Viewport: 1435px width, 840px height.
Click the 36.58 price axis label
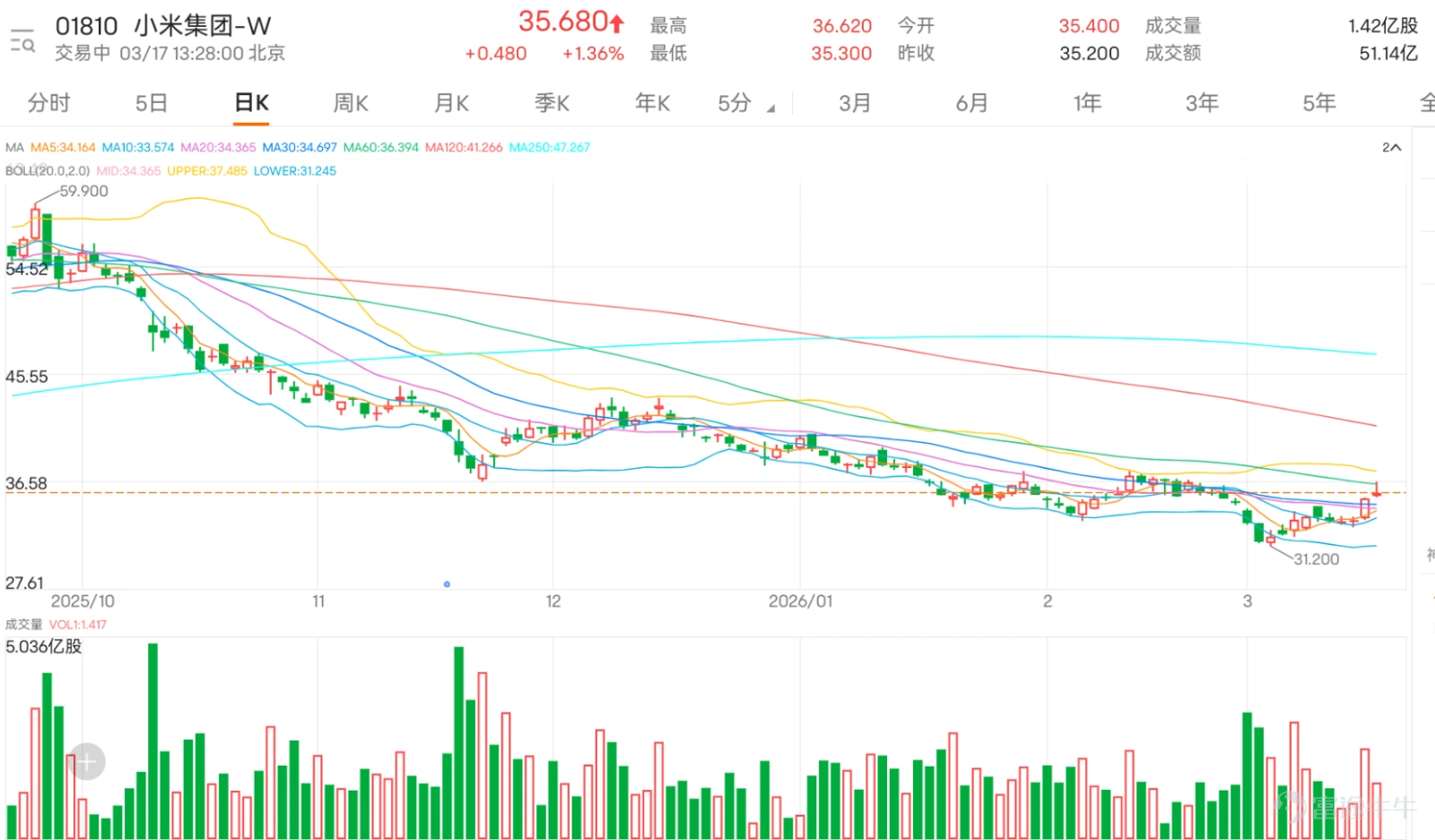click(26, 483)
